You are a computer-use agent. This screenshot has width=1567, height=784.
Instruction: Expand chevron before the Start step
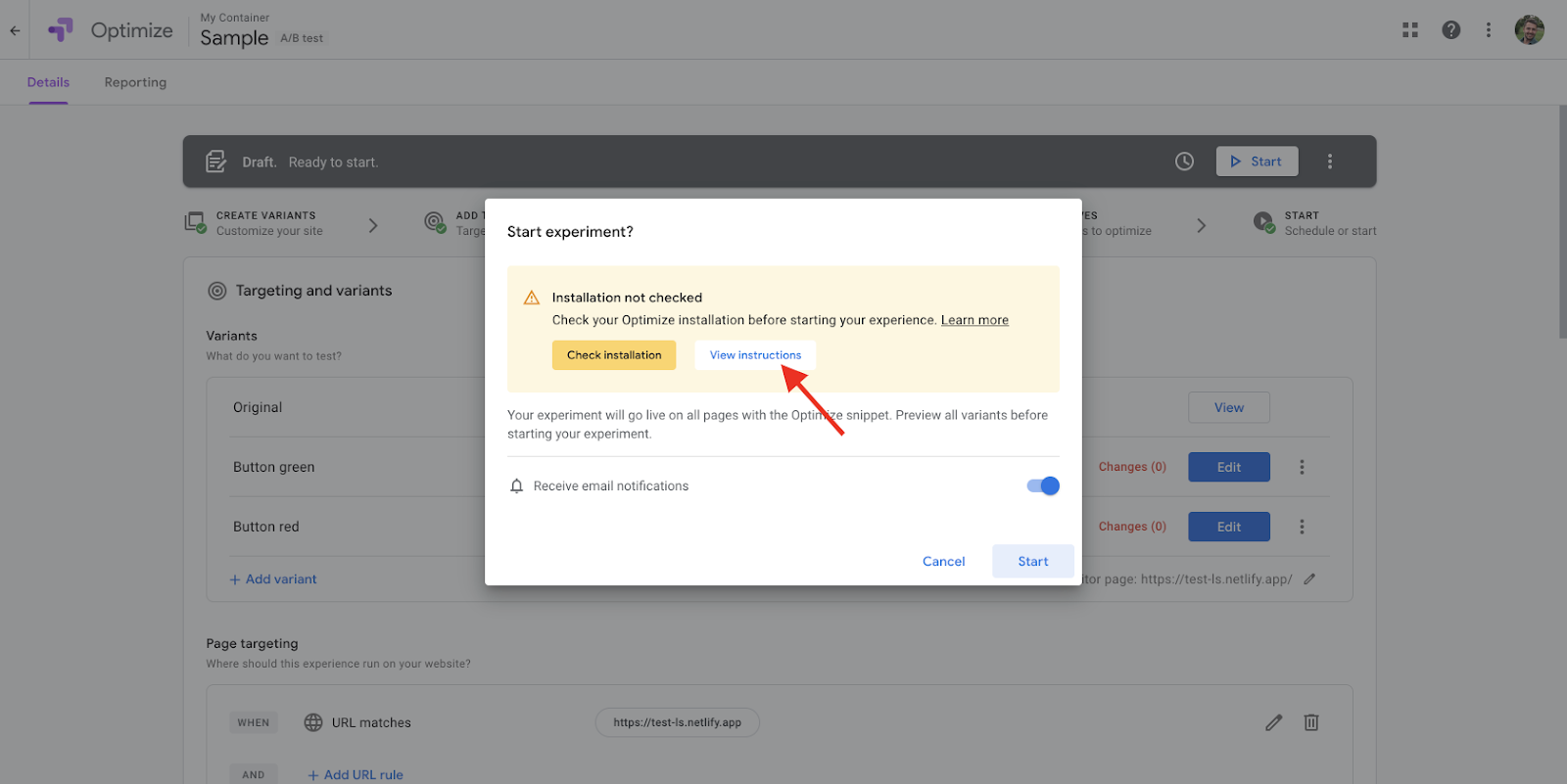click(x=1202, y=225)
